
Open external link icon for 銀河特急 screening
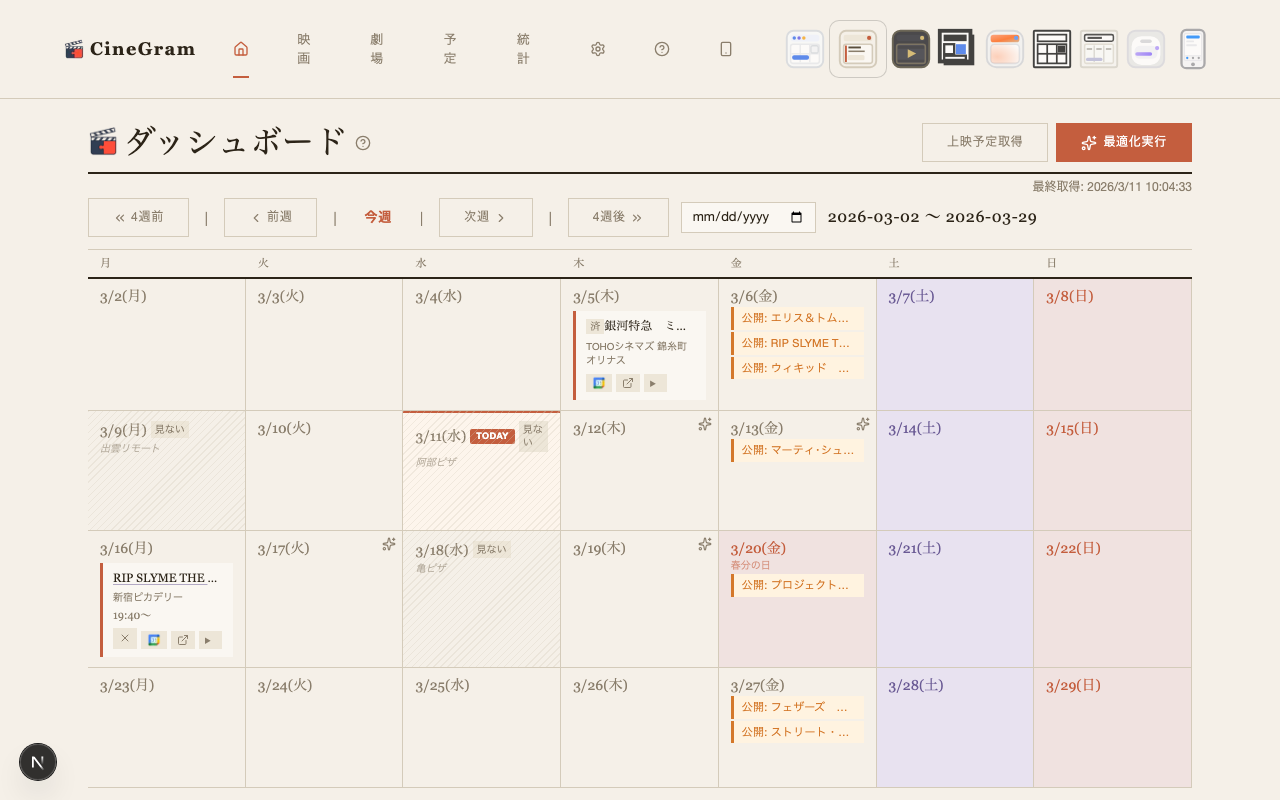628,383
